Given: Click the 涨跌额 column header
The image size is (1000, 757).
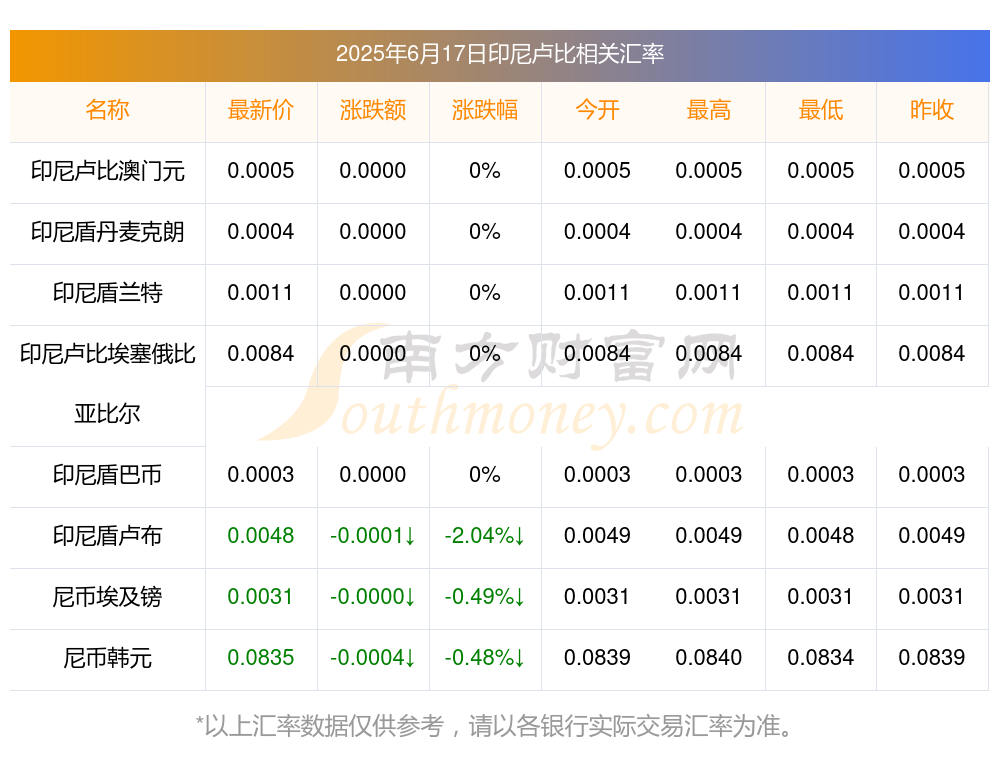Looking at the screenshot, I should (373, 110).
